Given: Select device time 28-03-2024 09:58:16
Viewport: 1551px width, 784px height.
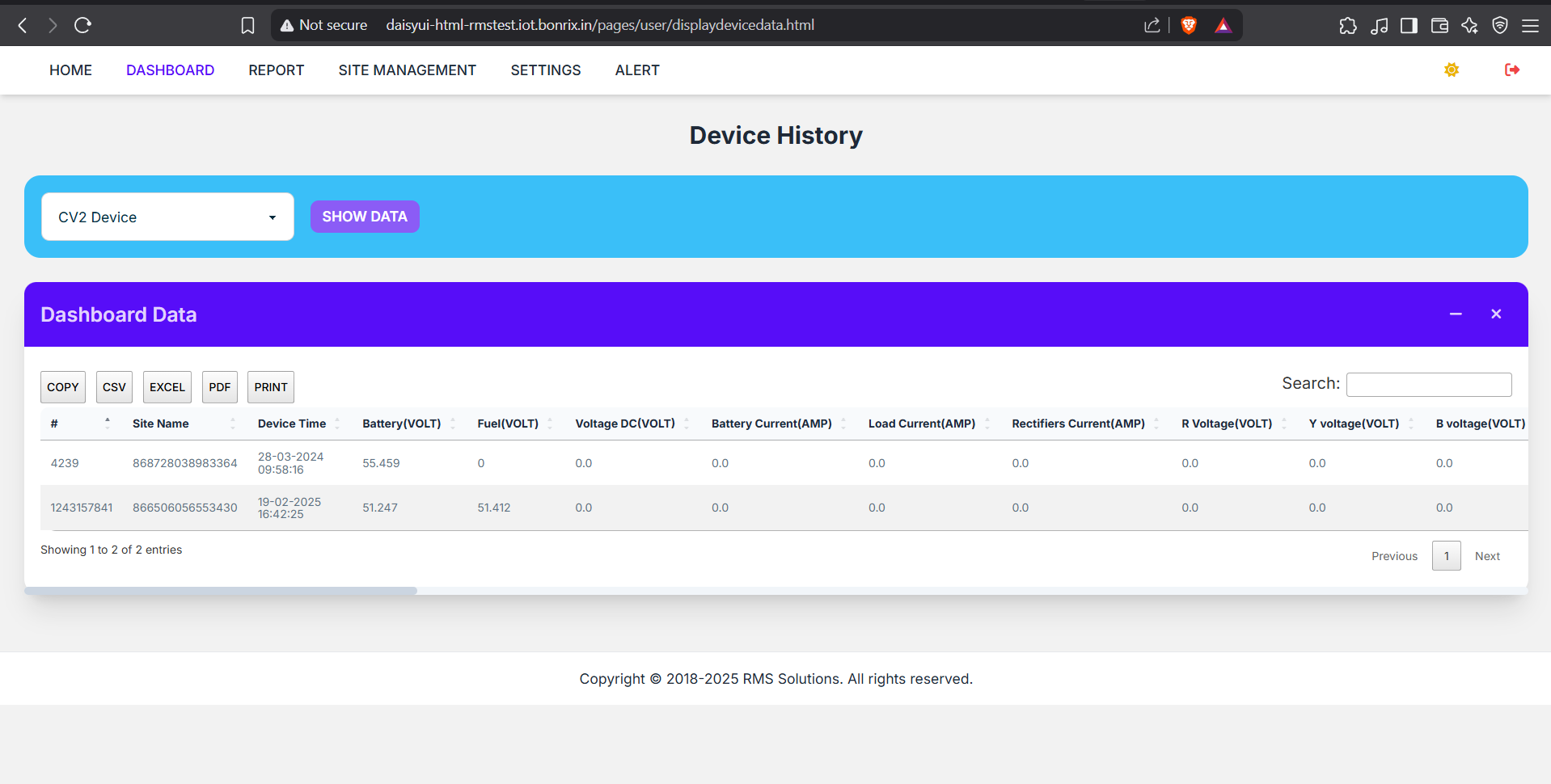Looking at the screenshot, I should [x=290, y=463].
